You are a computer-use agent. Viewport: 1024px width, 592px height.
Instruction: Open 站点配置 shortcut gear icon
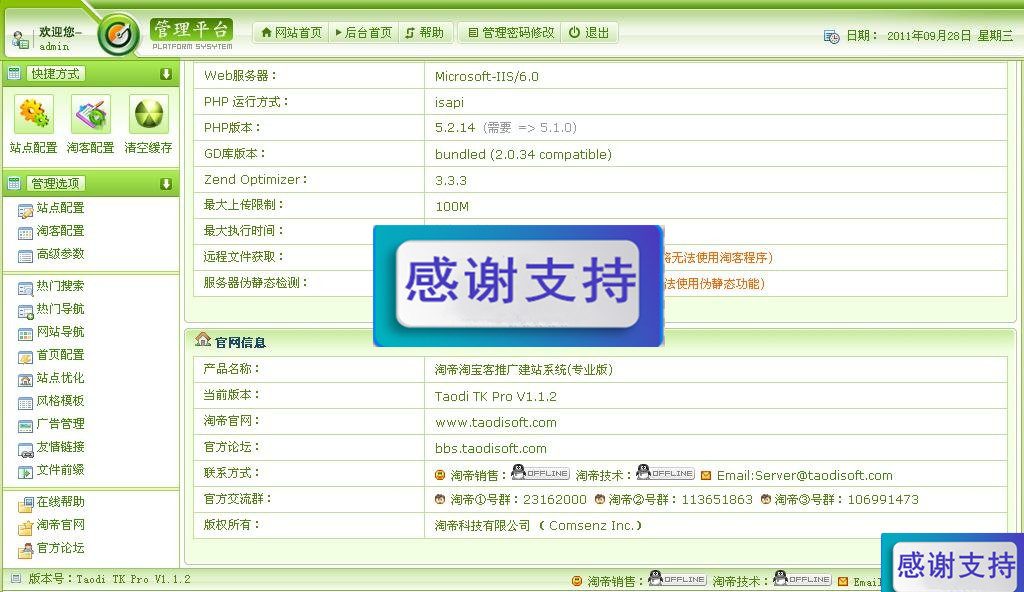pyautogui.click(x=33, y=114)
